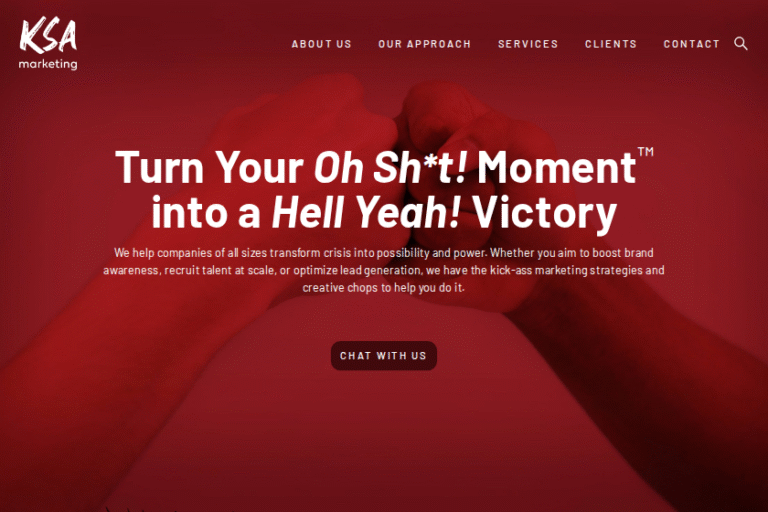This screenshot has width=768, height=512.
Task: Click the right fist in the hero image
Action: point(470,147)
